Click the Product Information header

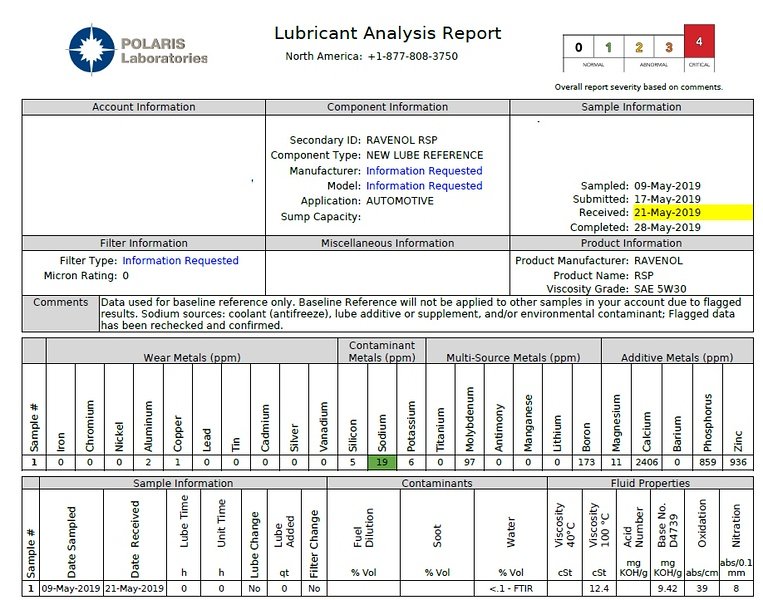(631, 243)
